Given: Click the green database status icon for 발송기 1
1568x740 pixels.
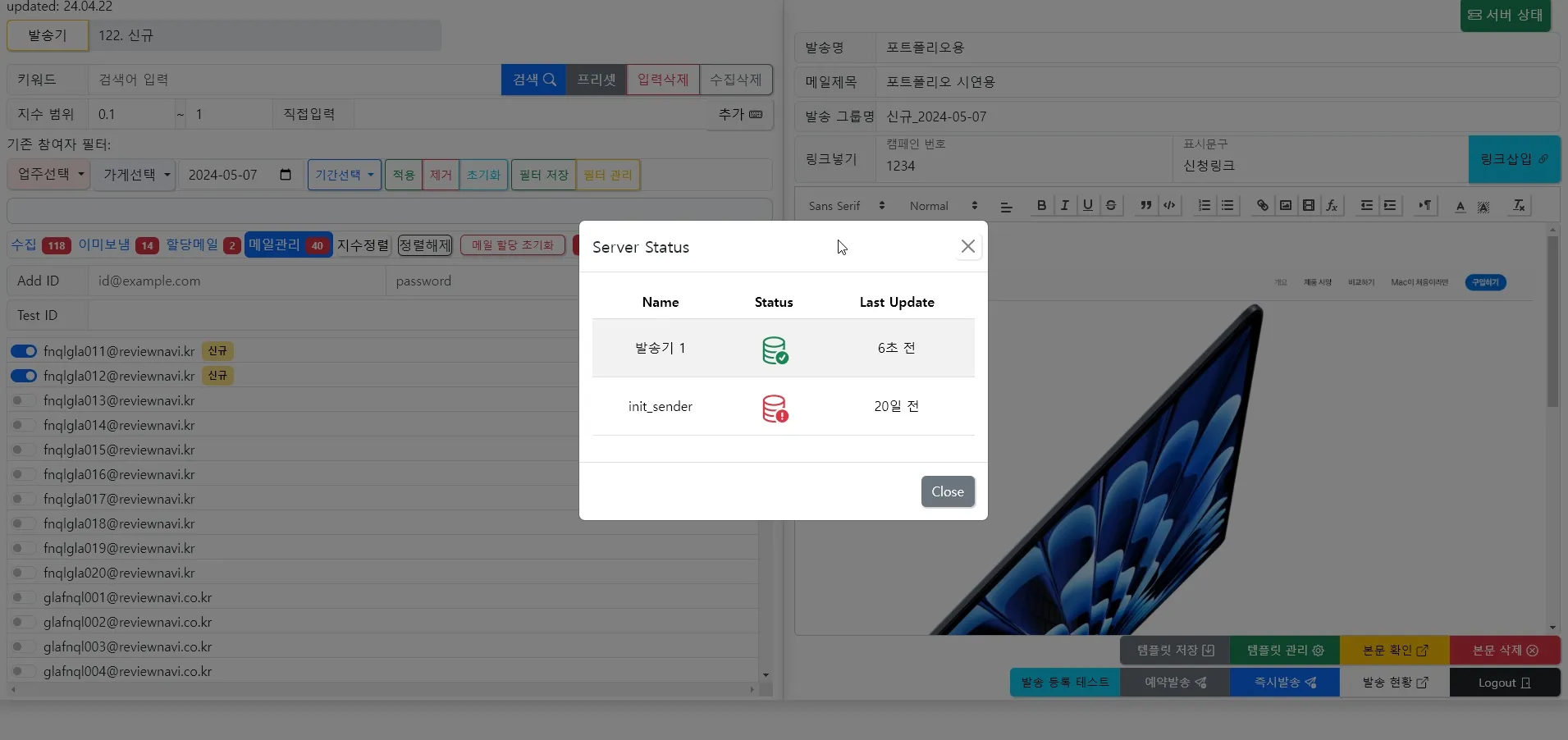Looking at the screenshot, I should point(775,349).
